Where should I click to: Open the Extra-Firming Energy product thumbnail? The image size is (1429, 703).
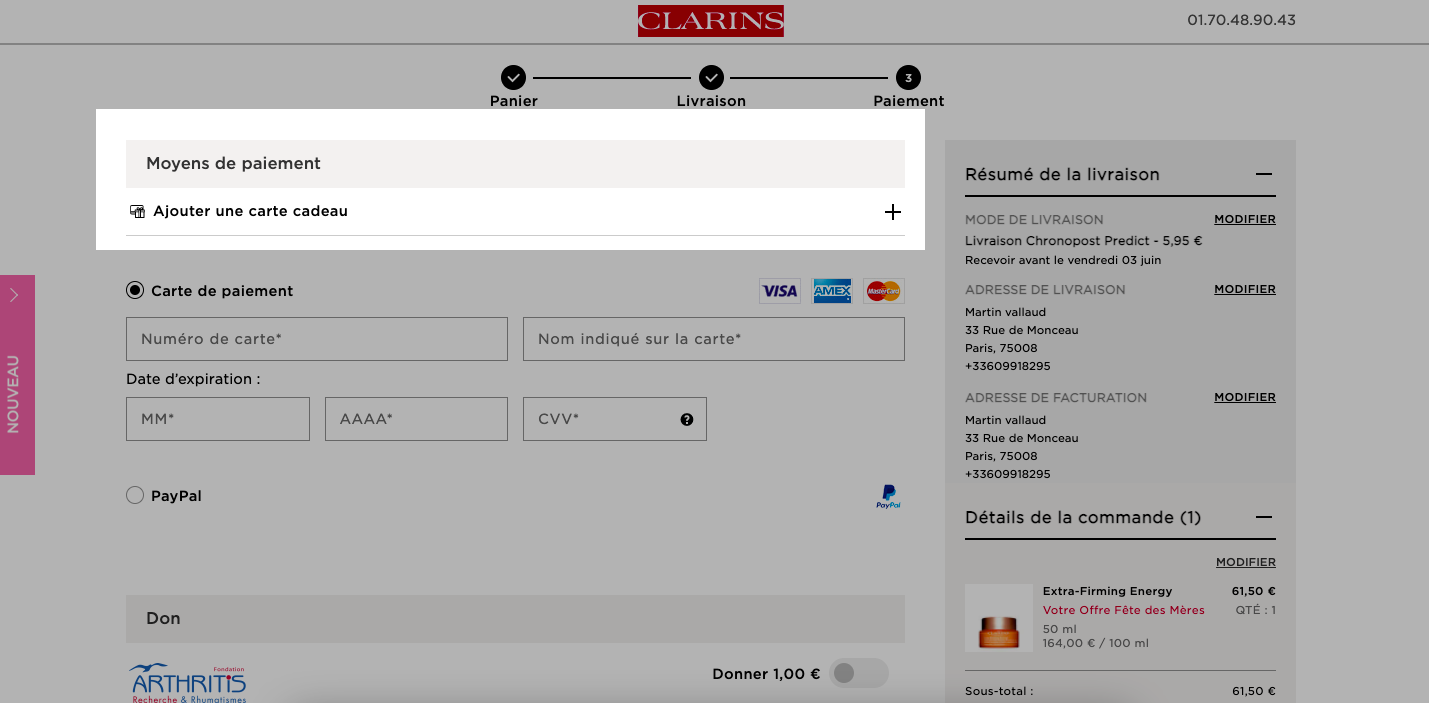[x=999, y=618]
